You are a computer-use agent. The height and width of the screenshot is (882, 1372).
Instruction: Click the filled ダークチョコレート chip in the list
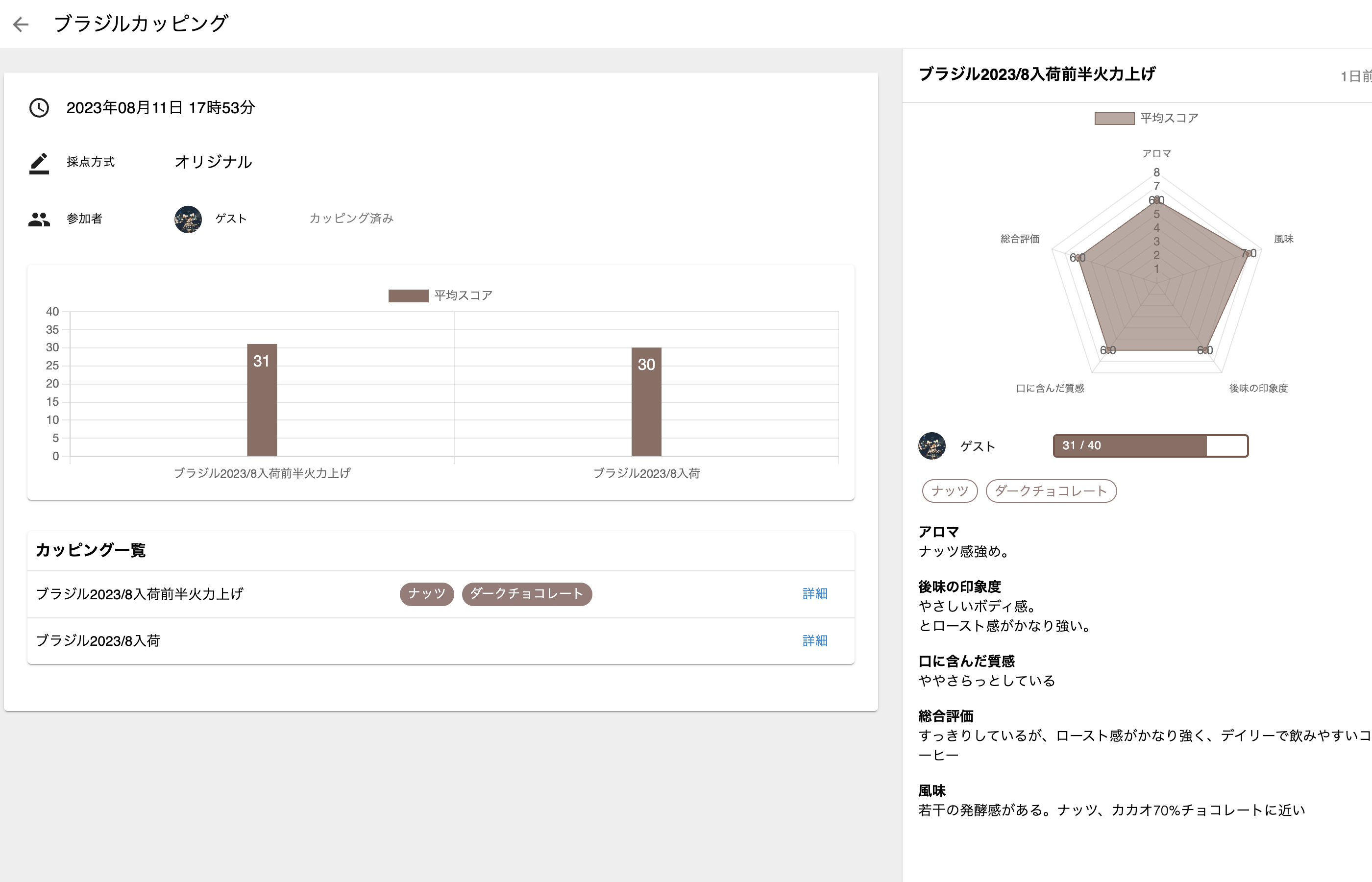(x=526, y=594)
